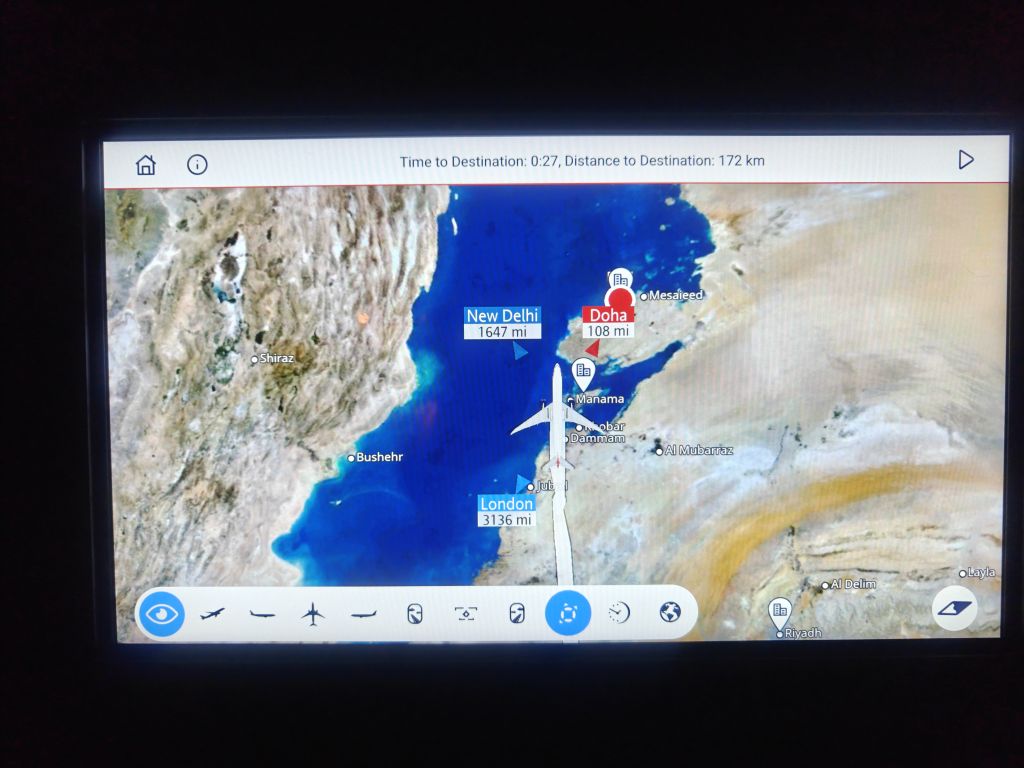Viewport: 1024px width, 768px height.
Task: Open the Manama city pin marker
Action: (x=583, y=373)
